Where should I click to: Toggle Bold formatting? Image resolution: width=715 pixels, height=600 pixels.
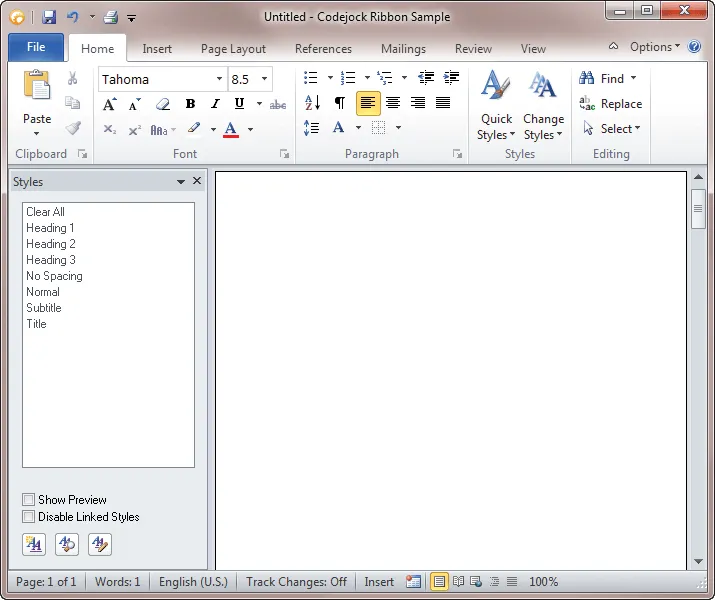191,104
